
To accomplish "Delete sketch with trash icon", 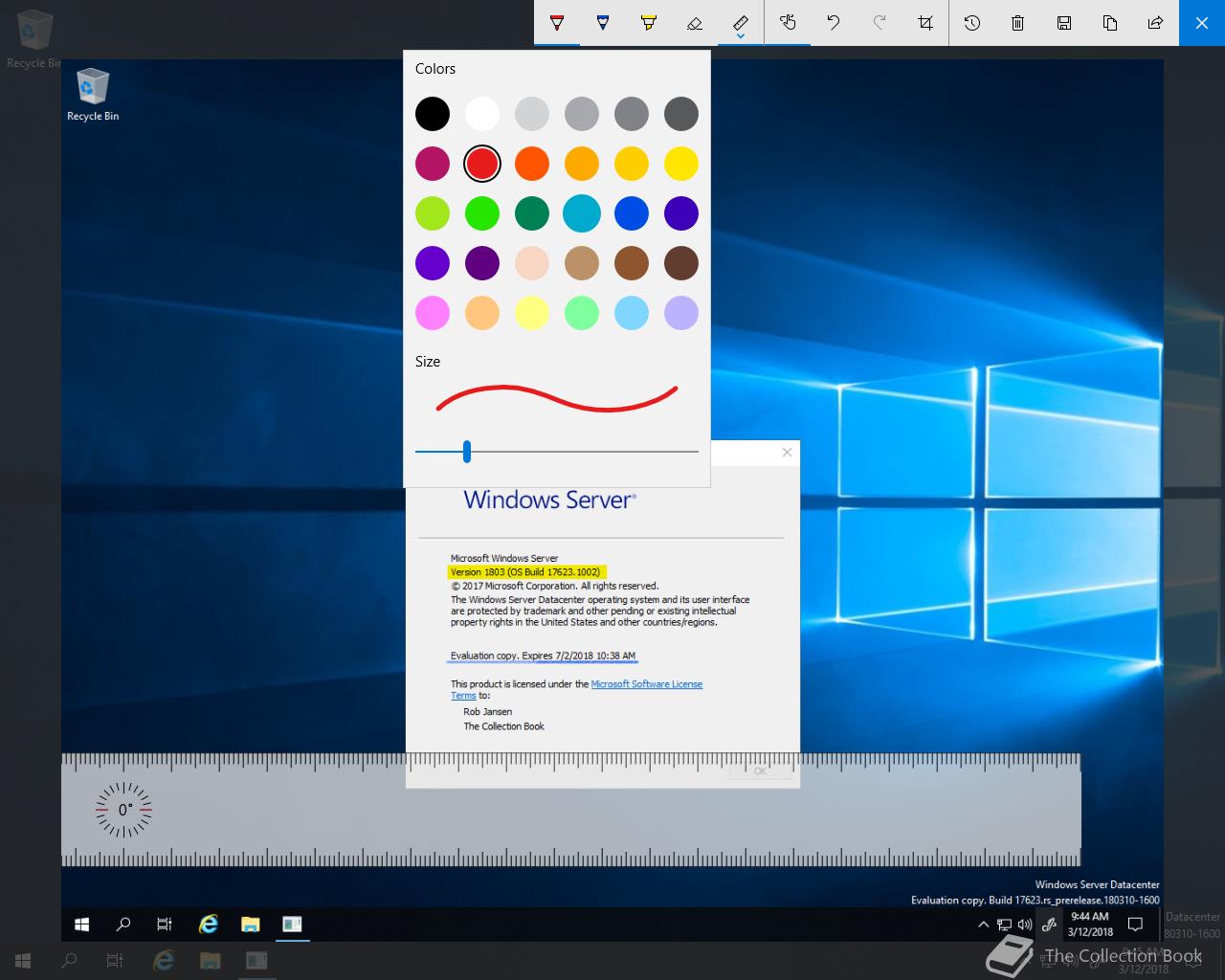I will click(1018, 22).
